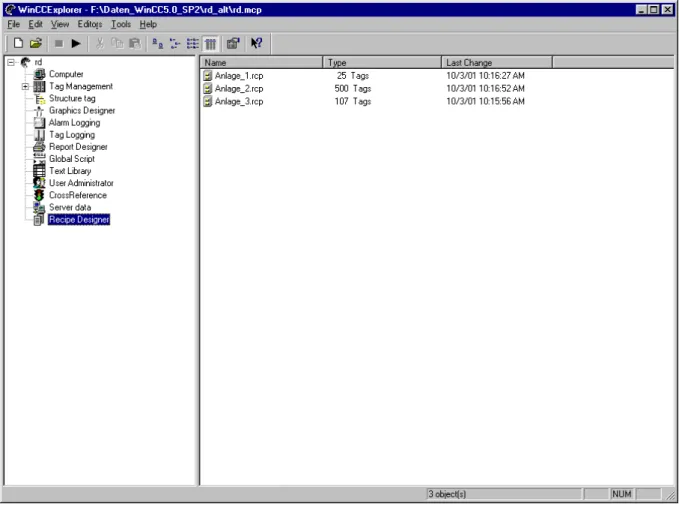Select Alarm Logging in the tree
Viewport: 679px width, 507px height.
[74, 123]
